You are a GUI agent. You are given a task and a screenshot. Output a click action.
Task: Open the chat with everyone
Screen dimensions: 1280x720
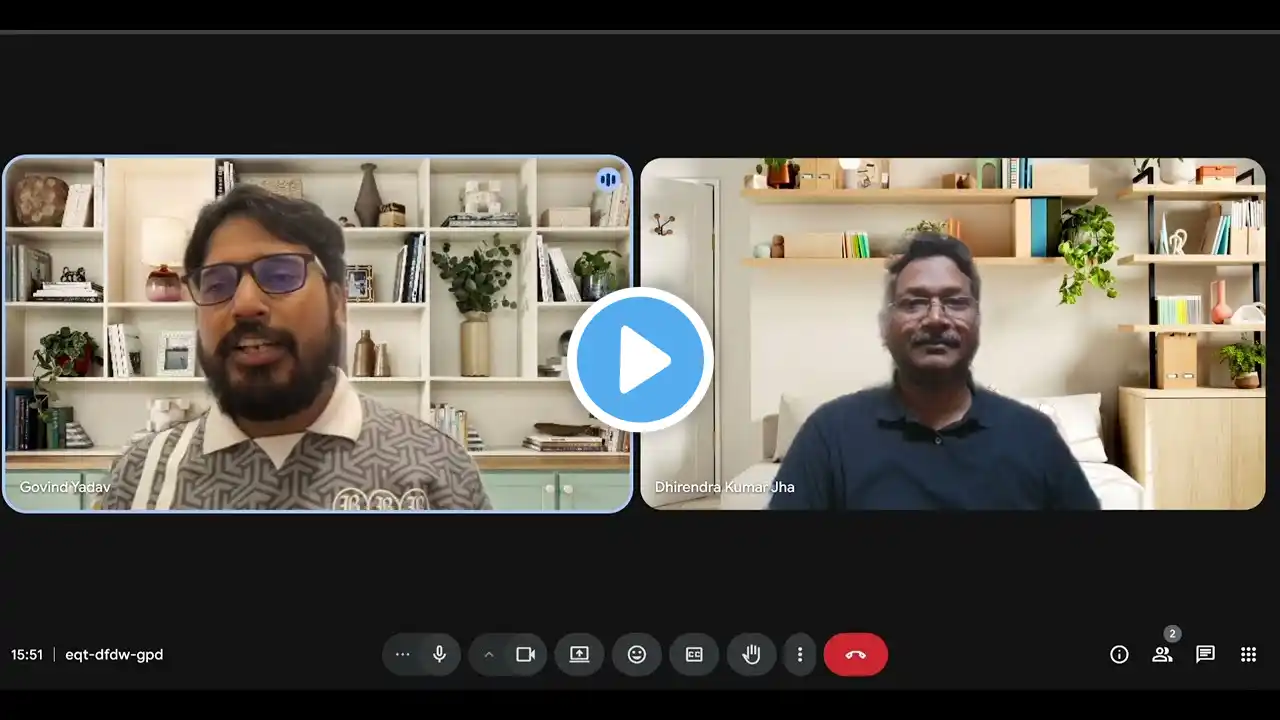point(1205,654)
